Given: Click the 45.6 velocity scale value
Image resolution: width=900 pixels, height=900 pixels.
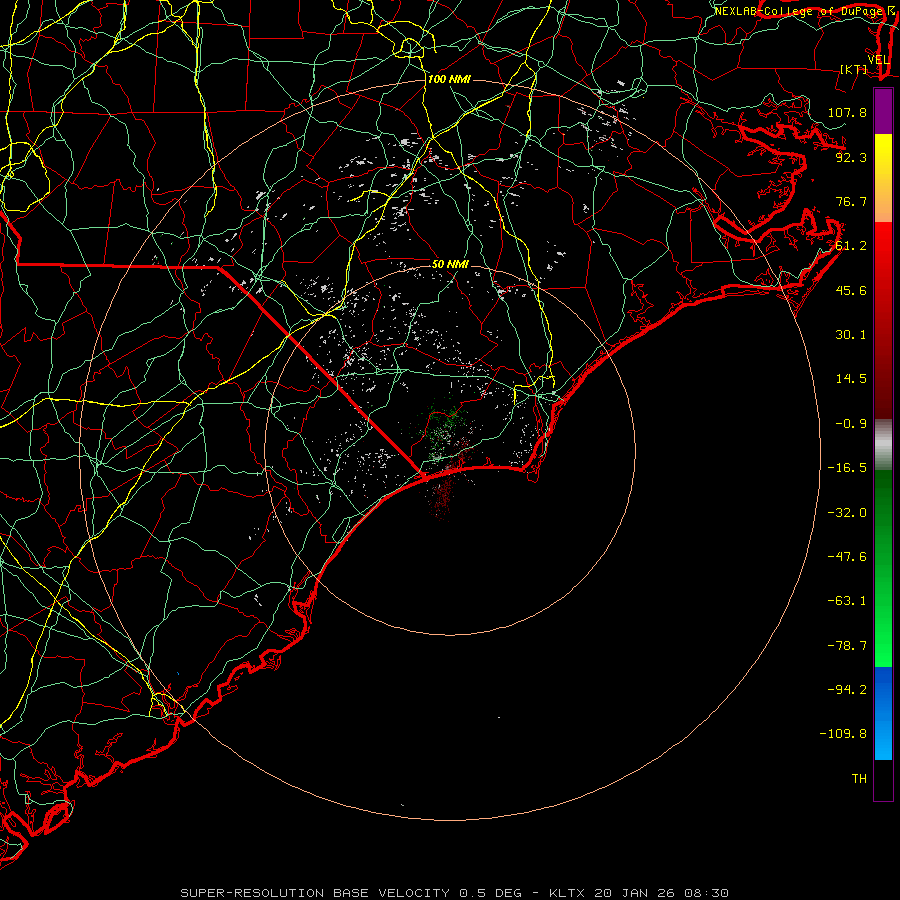Looking at the screenshot, I should [x=851, y=290].
